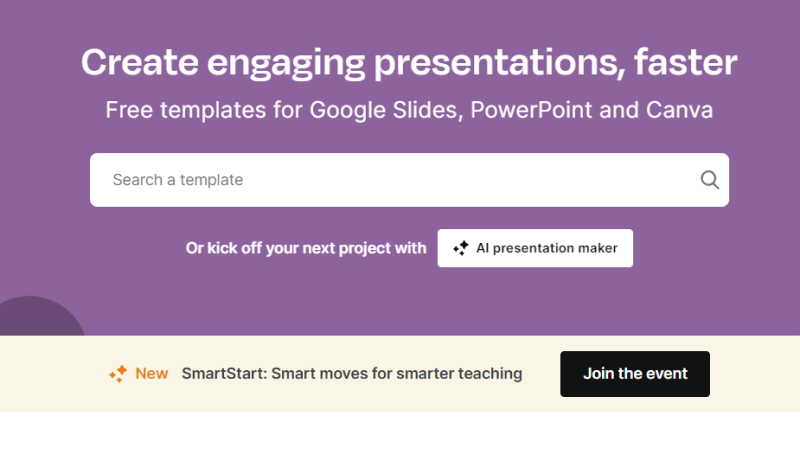Image resolution: width=800 pixels, height=451 pixels.
Task: Click the word Create in the headline
Action: (x=136, y=63)
